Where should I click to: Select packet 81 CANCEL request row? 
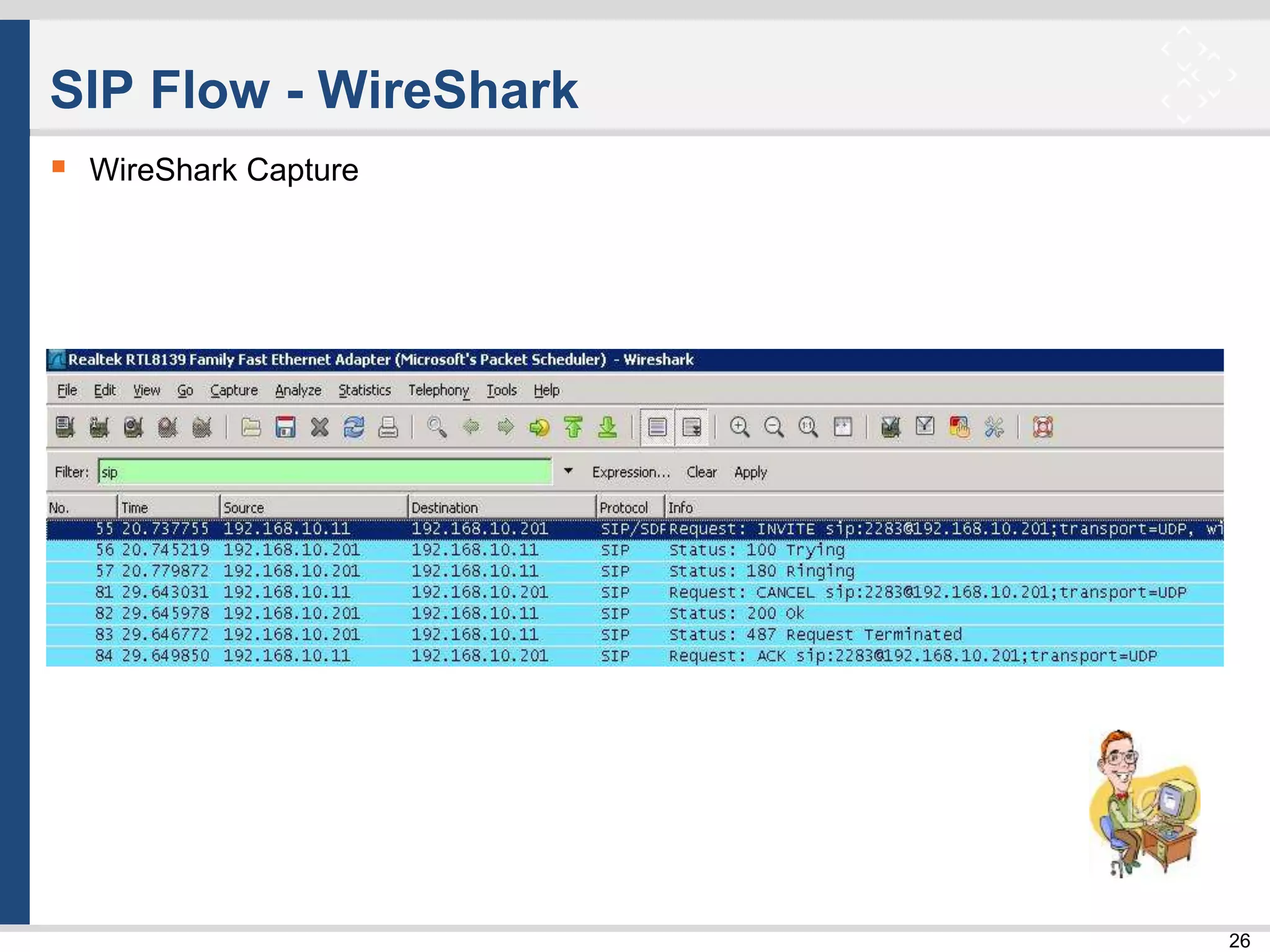coord(635,593)
